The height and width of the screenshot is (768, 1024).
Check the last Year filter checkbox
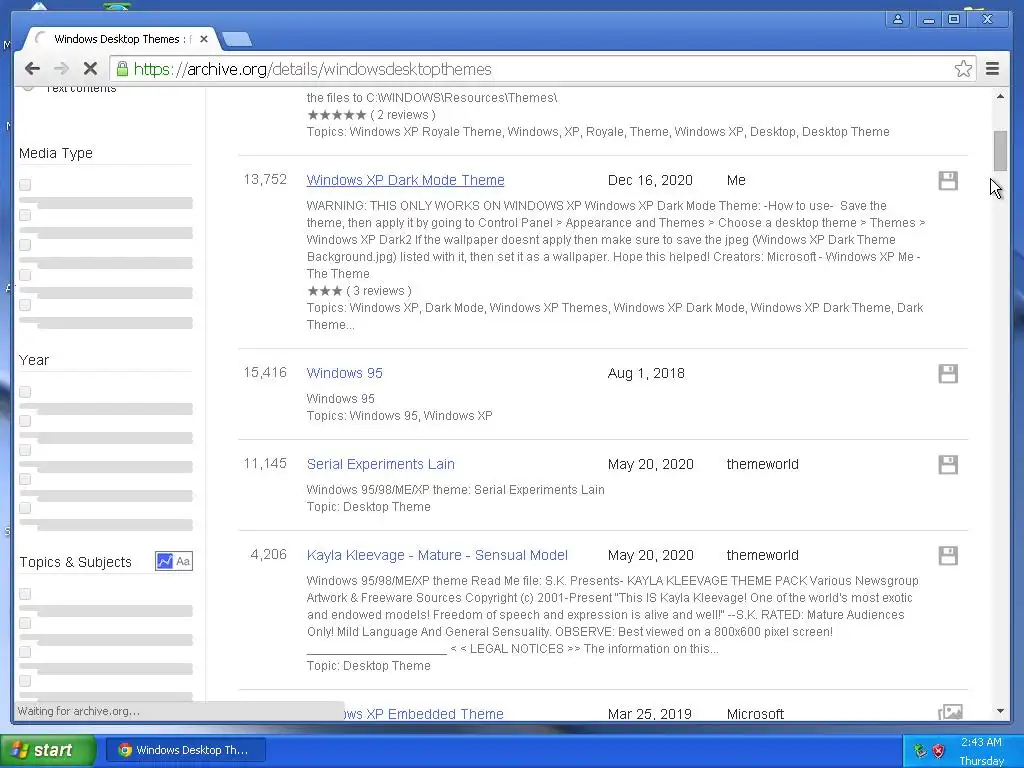tap(25, 508)
